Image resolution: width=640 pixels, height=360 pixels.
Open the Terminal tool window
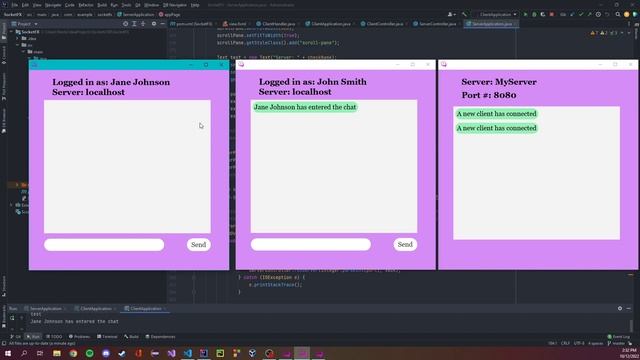point(107,337)
